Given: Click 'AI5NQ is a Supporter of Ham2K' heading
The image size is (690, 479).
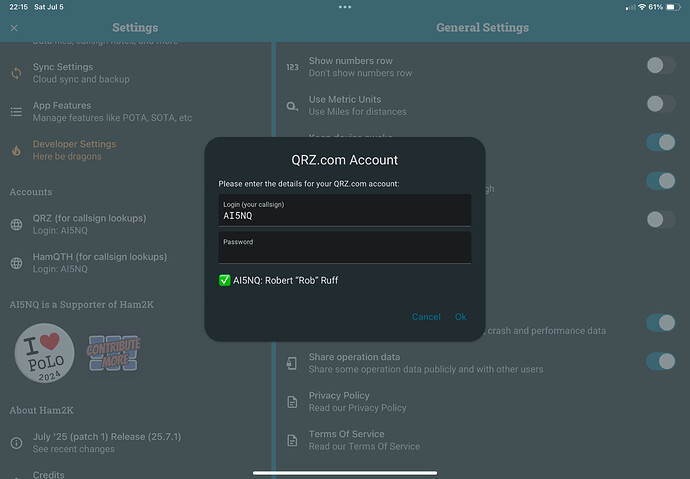Looking at the screenshot, I should 82,304.
